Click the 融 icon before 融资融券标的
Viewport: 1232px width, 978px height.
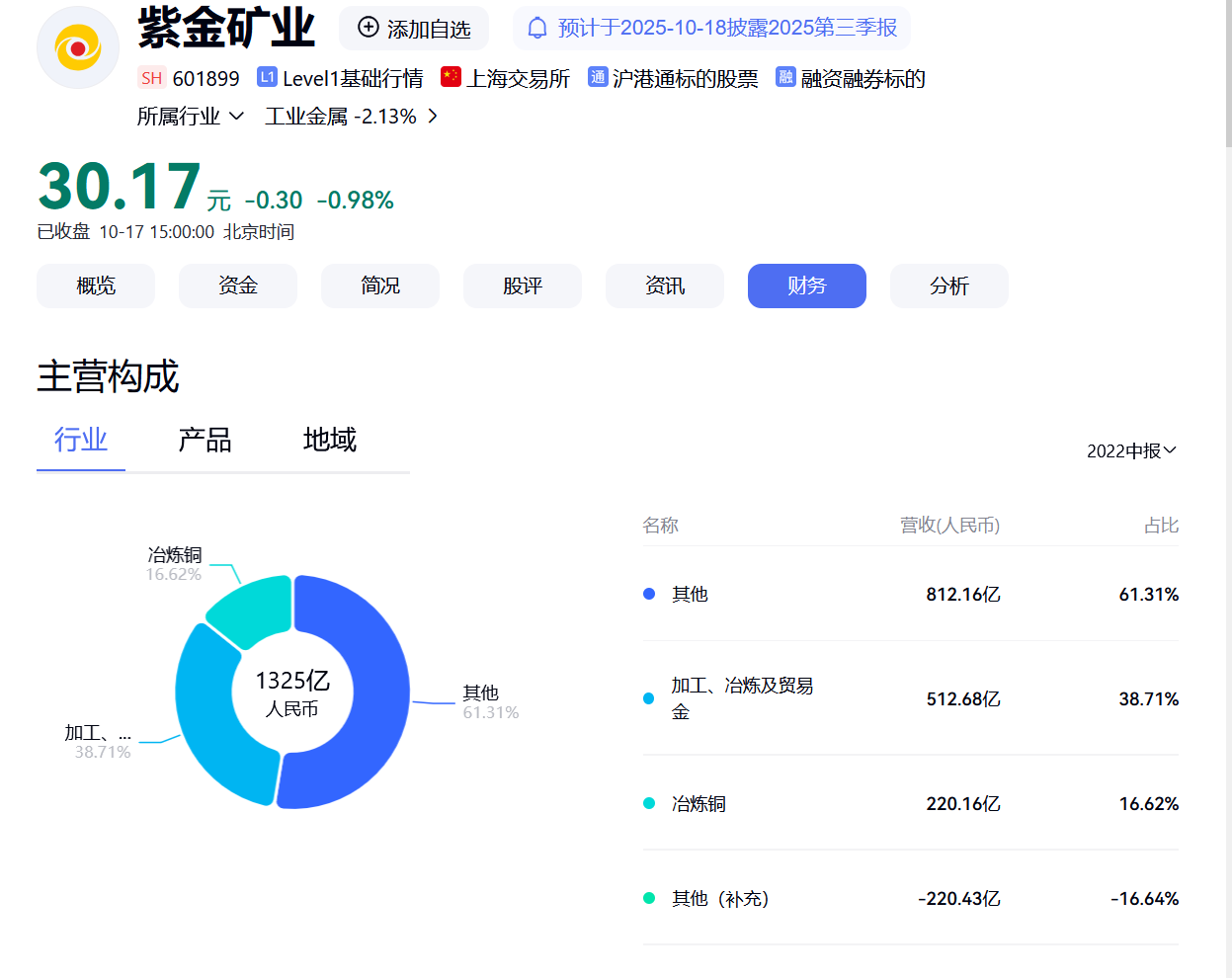pos(784,76)
